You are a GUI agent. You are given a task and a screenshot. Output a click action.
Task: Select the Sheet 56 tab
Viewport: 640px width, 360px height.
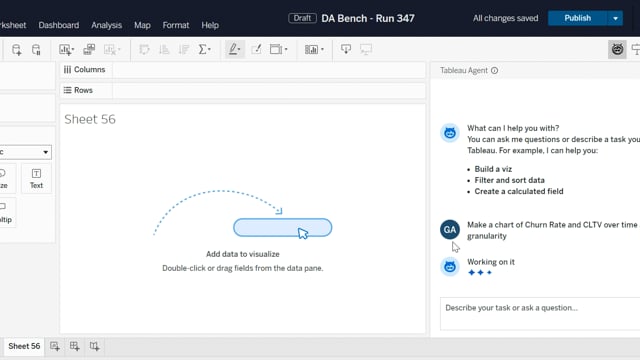(24, 346)
